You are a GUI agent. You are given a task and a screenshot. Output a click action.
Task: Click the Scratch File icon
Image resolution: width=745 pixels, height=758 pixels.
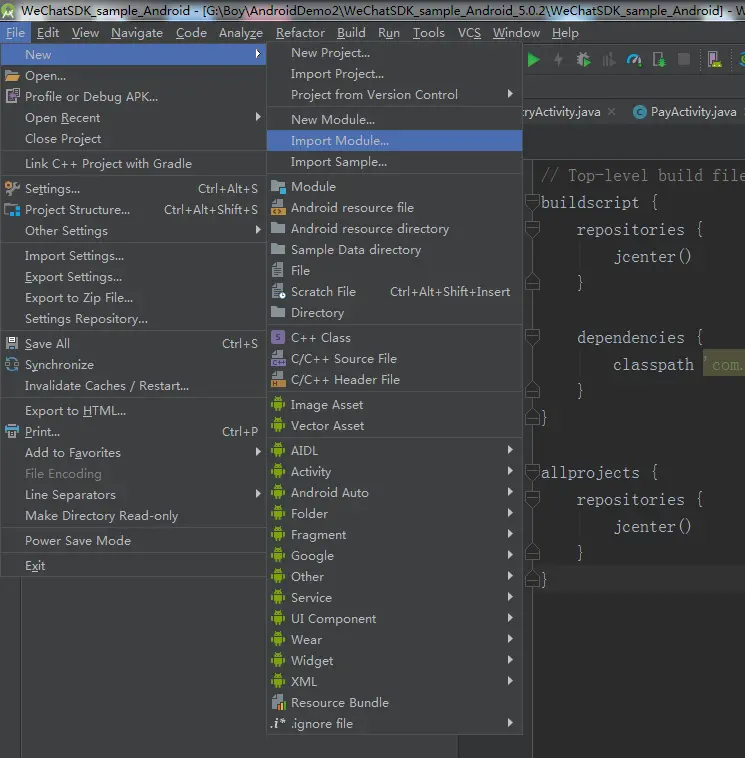[278, 292]
